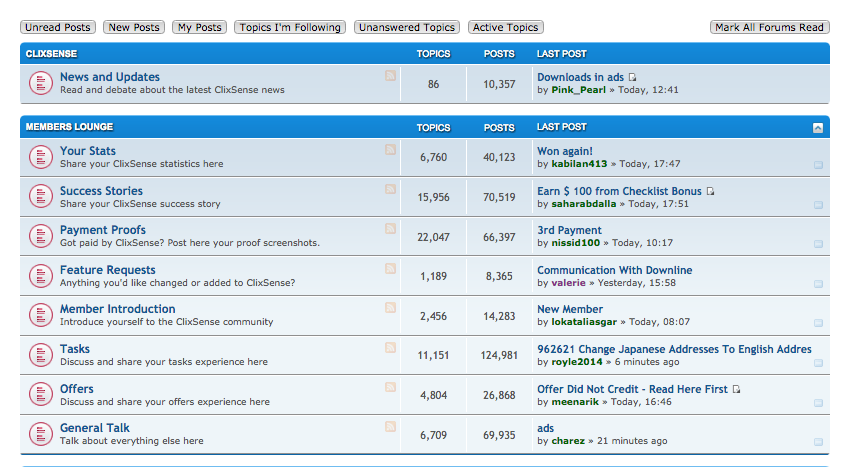Open the Payment Proofs forum

click(103, 230)
